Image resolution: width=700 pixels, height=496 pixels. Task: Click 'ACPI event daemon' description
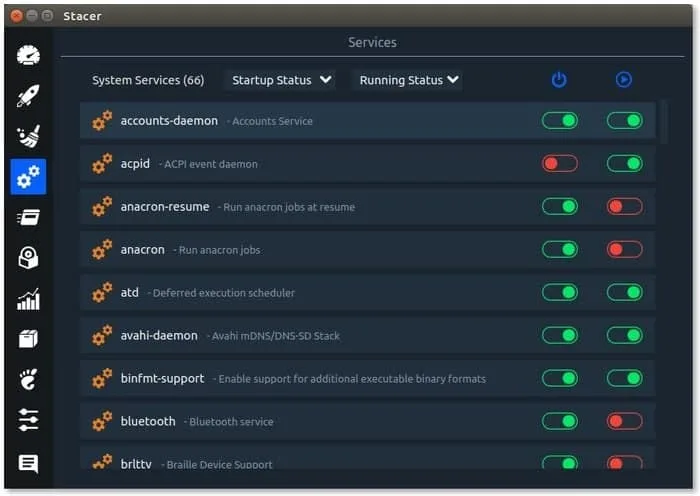click(211, 164)
